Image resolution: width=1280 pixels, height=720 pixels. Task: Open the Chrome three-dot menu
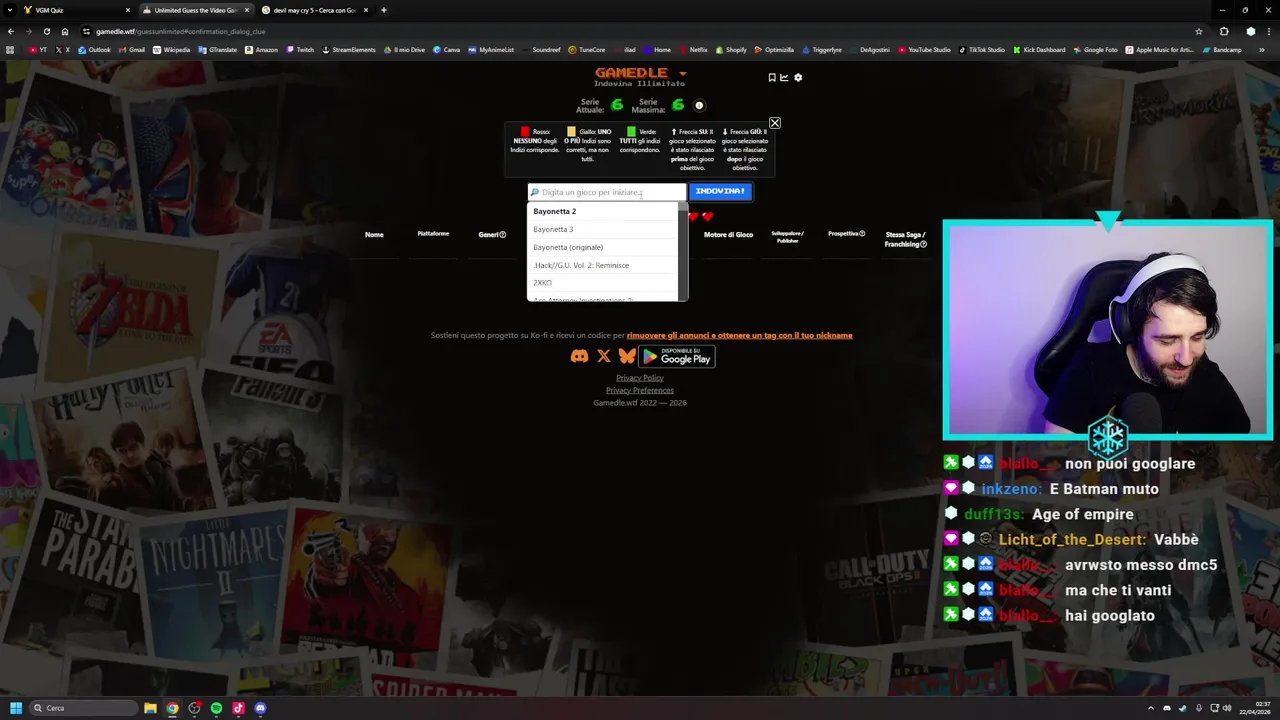(1268, 31)
